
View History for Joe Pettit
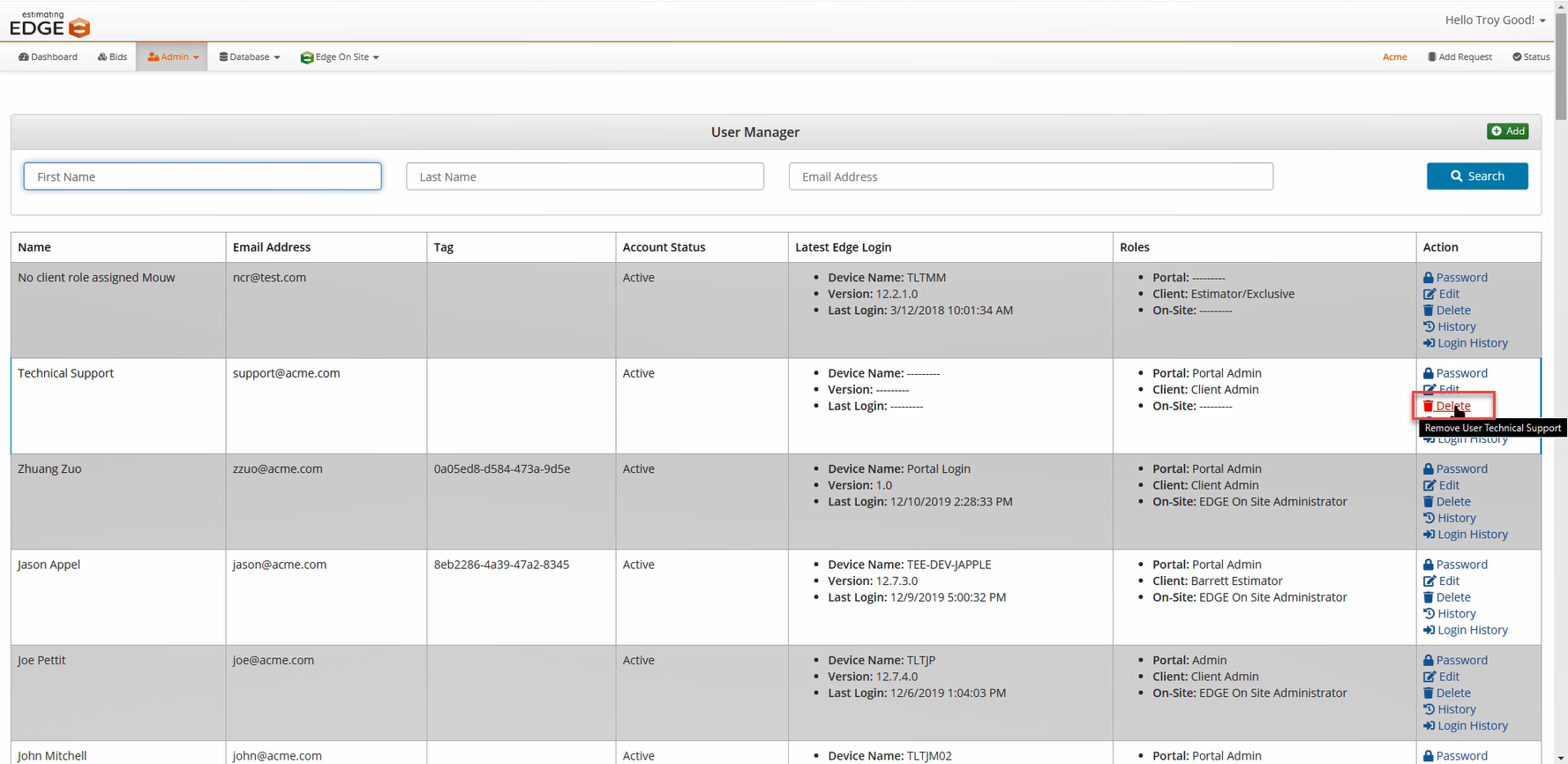[x=1449, y=709]
